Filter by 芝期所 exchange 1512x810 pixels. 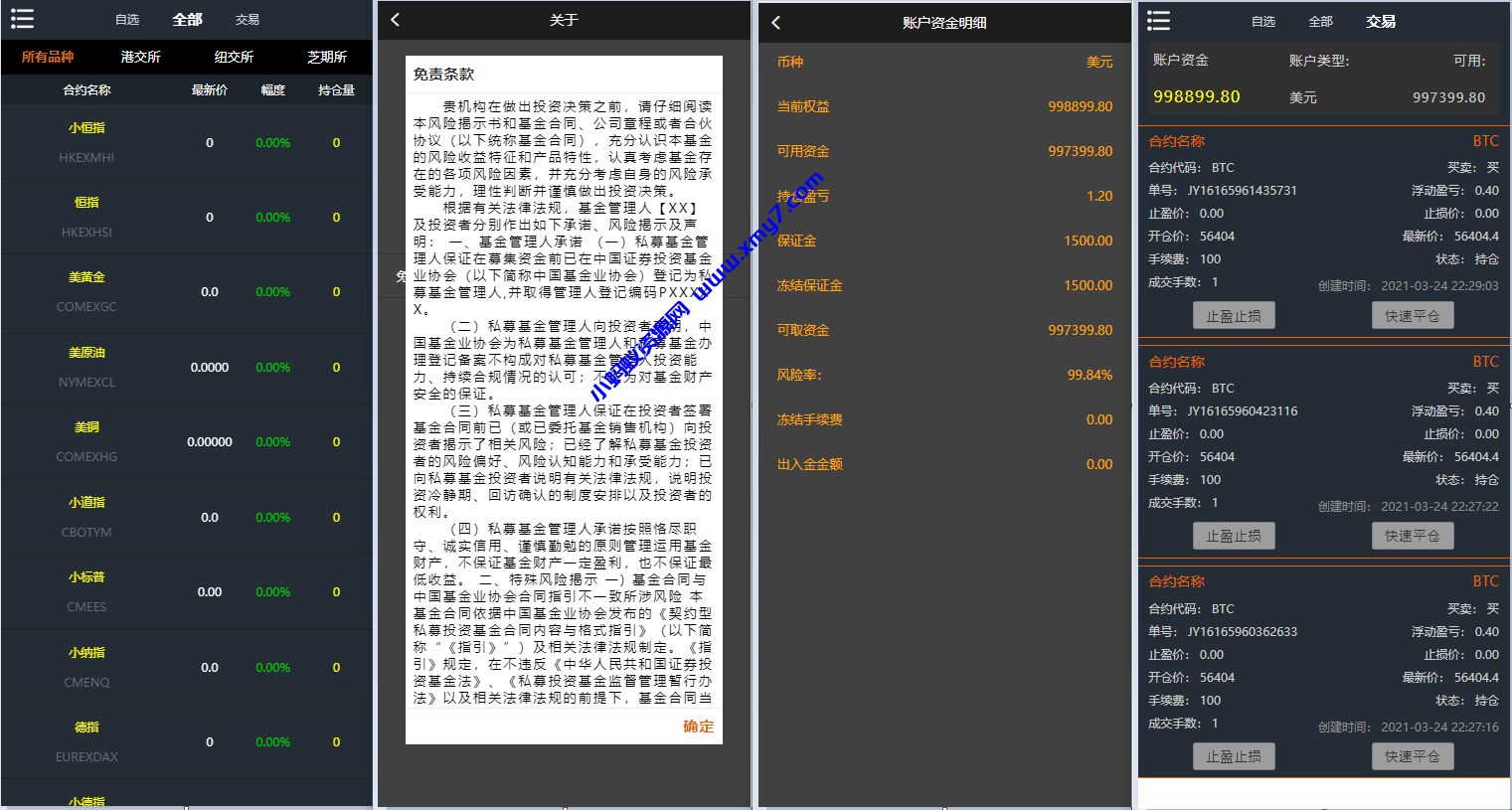[327, 57]
